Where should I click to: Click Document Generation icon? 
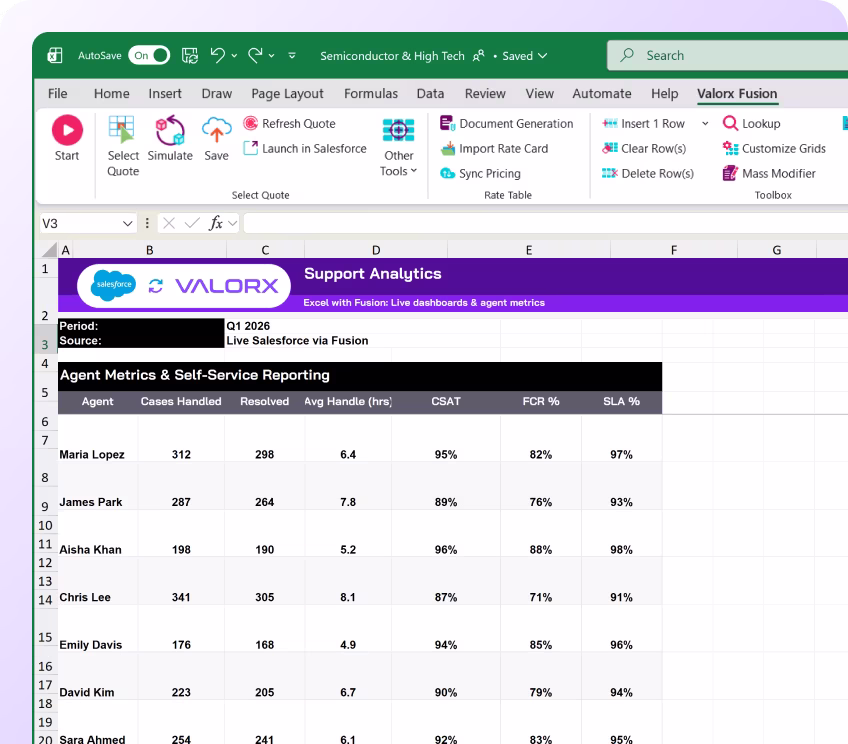(x=447, y=123)
